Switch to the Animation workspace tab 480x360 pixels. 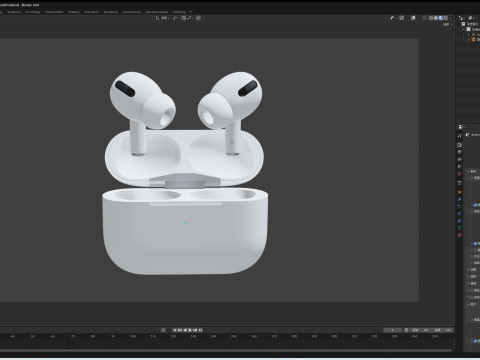[92, 12]
